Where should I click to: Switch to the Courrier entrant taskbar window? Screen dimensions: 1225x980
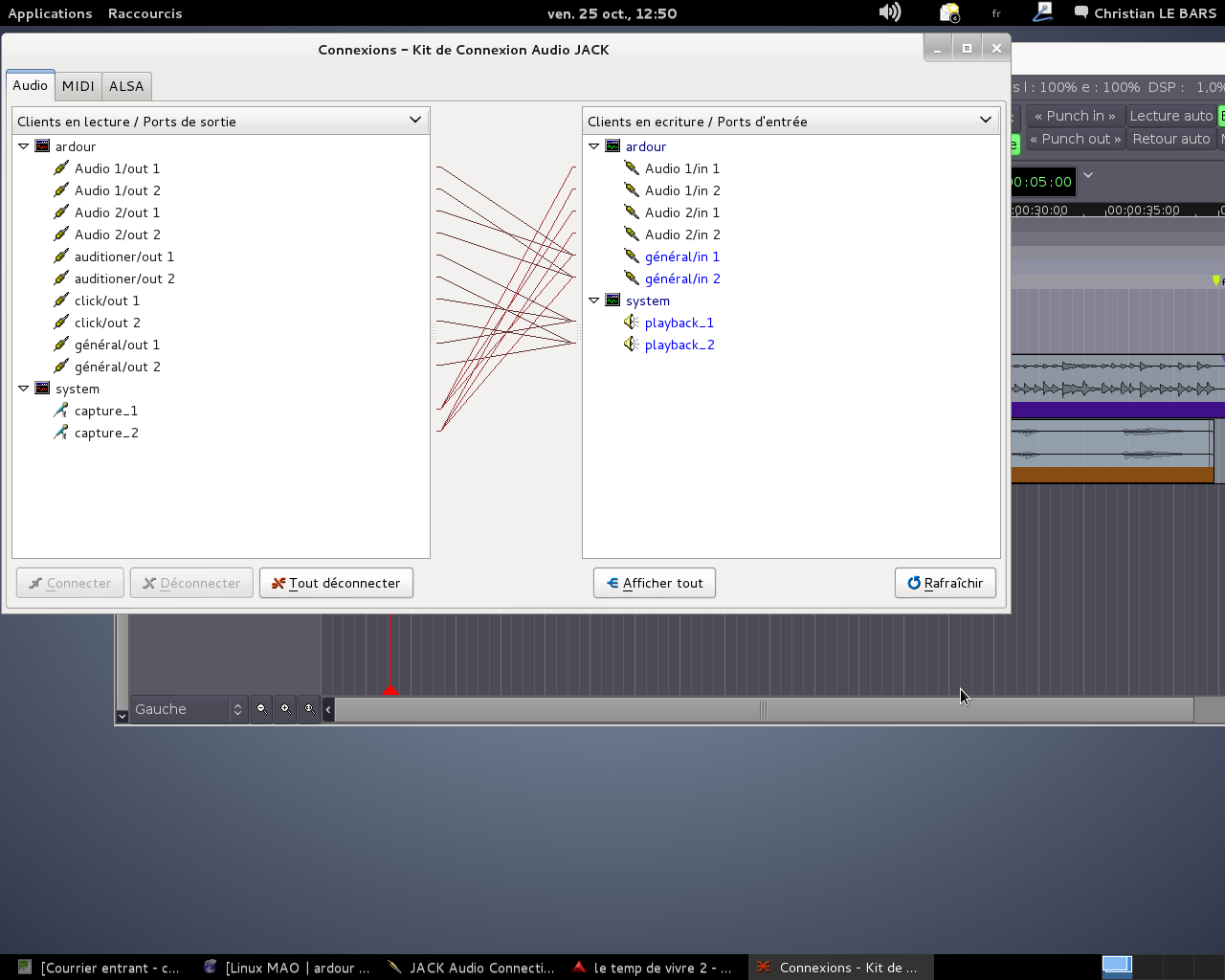point(99,968)
